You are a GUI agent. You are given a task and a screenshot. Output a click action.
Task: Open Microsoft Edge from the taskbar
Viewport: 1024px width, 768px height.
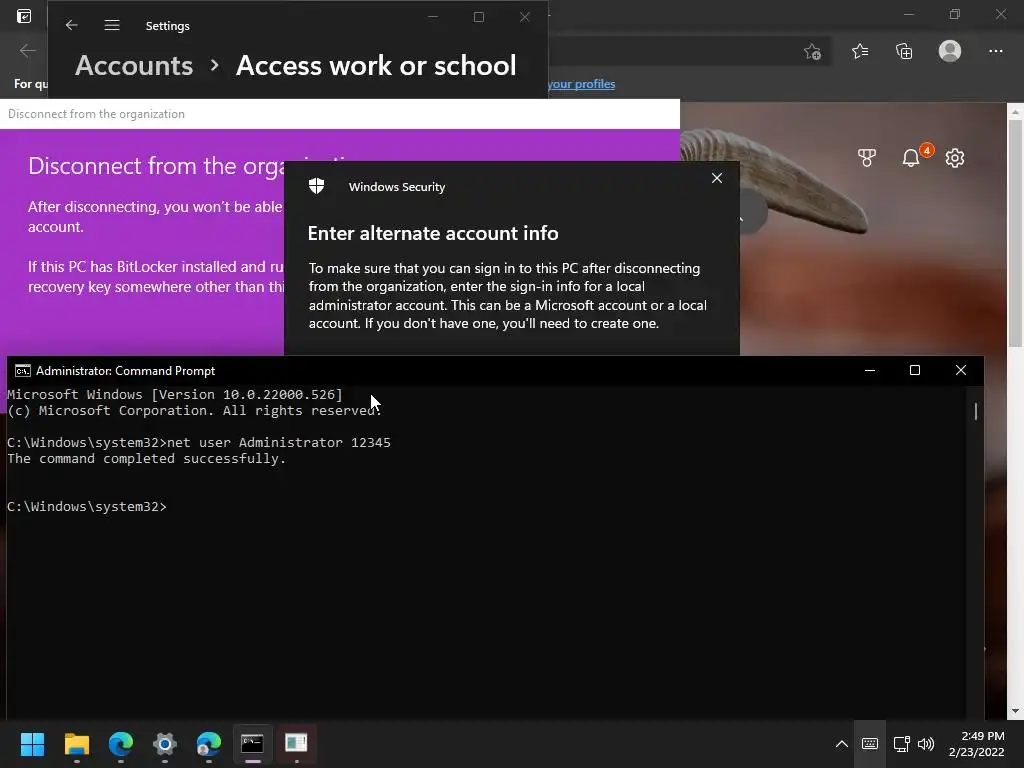[121, 744]
